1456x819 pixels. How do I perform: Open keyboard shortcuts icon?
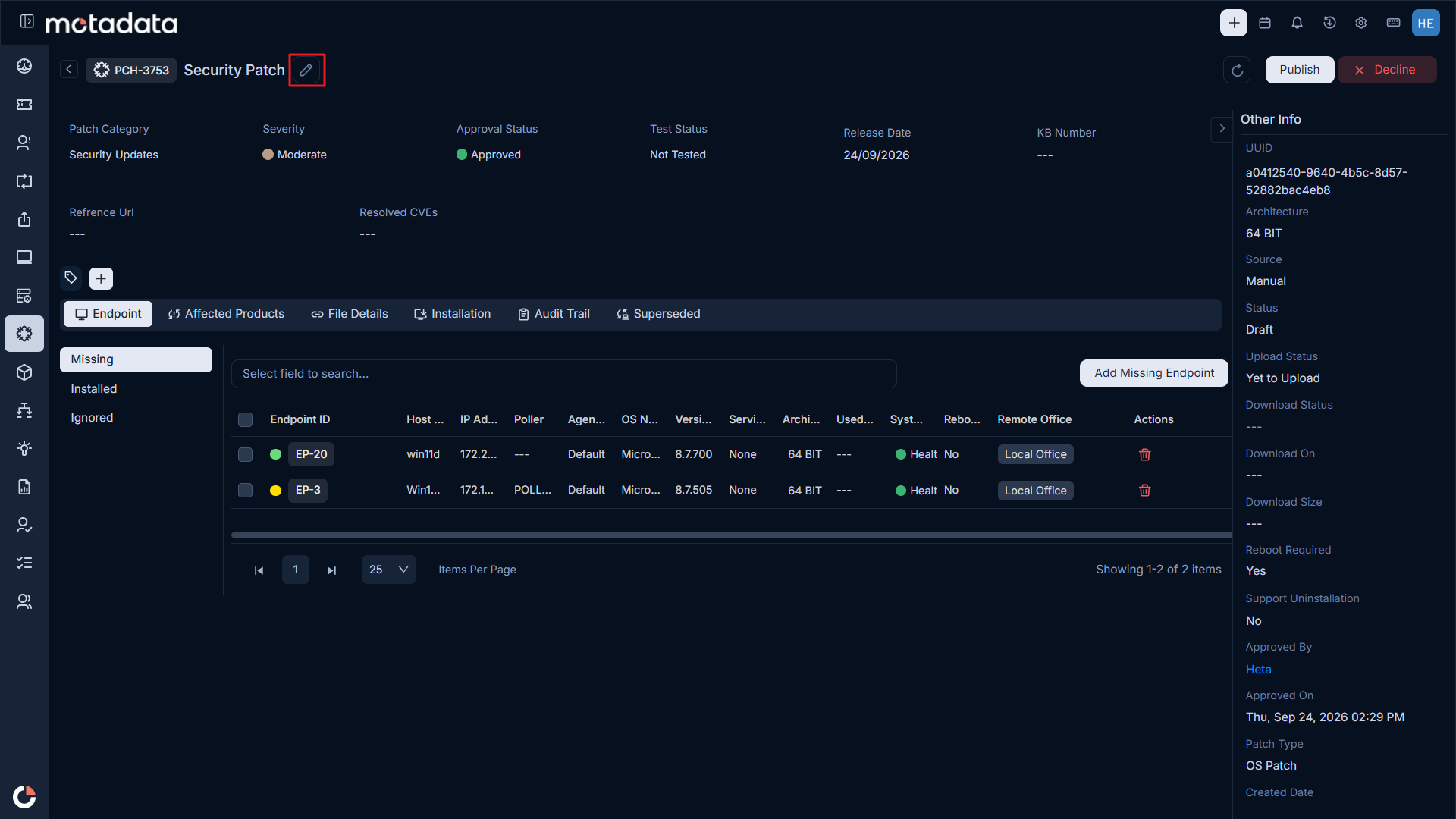click(x=1393, y=23)
